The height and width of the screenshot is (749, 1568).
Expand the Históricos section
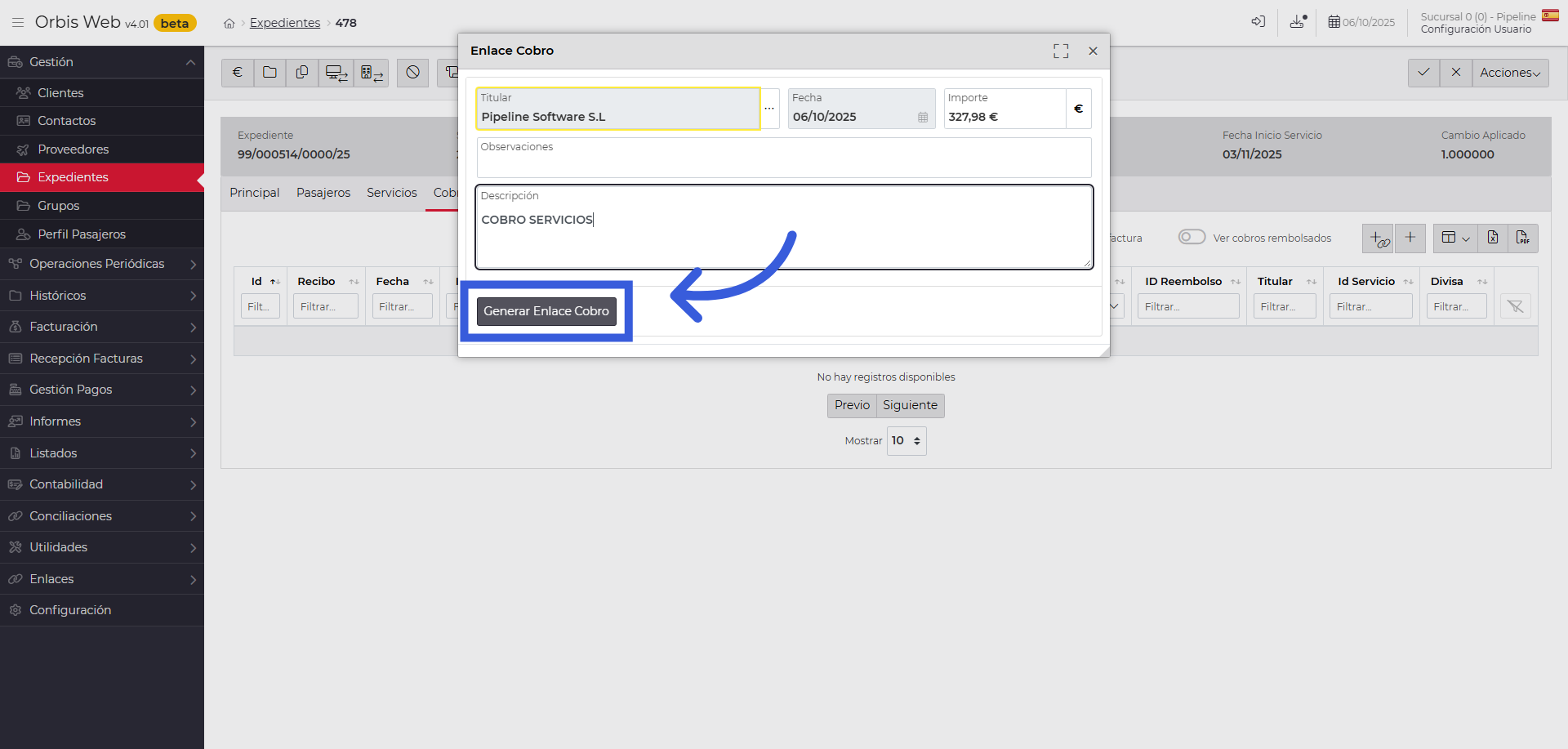click(x=102, y=296)
